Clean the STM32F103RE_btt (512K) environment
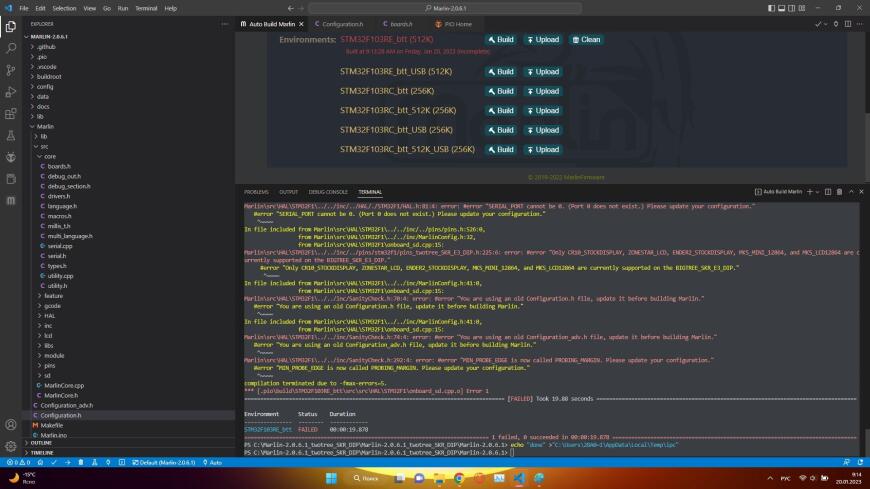This screenshot has width=870, height=489. (586, 39)
